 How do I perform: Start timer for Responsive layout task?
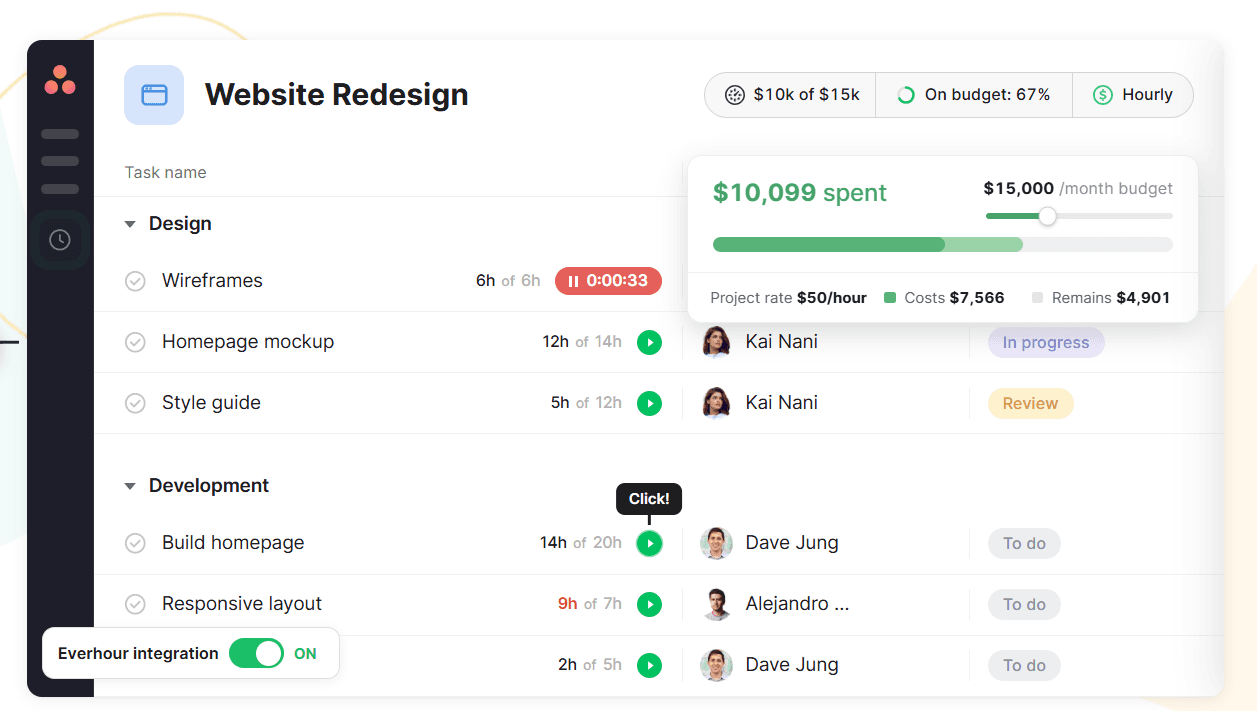(x=650, y=604)
